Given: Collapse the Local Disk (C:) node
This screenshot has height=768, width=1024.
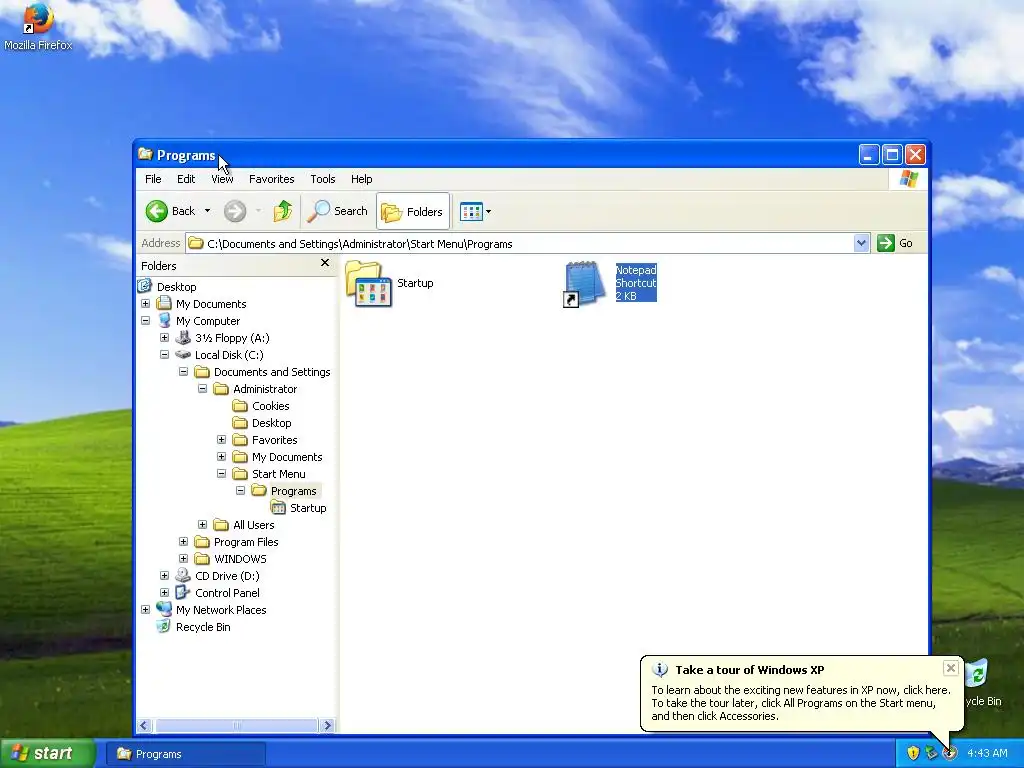Looking at the screenshot, I should [x=165, y=355].
